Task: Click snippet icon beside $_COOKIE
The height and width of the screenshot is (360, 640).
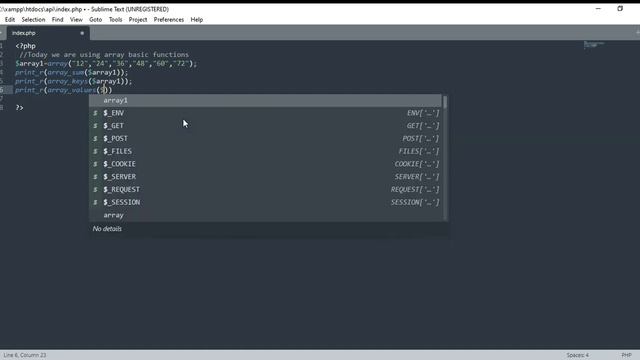Action: click(x=96, y=164)
